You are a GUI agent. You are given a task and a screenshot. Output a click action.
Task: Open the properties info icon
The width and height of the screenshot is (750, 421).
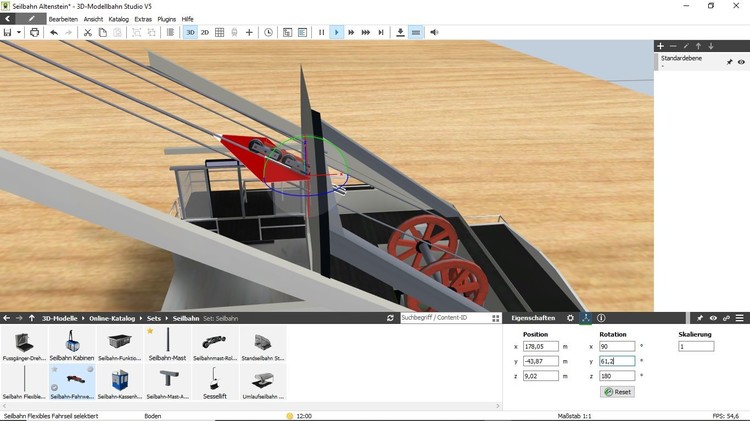pos(601,318)
